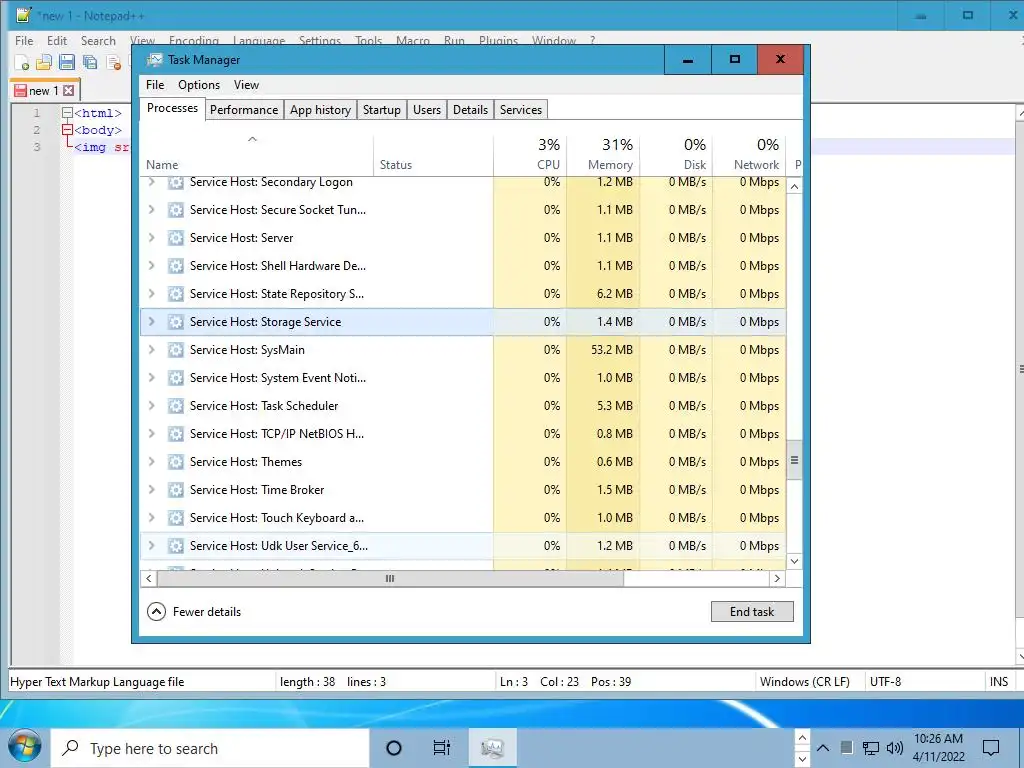Click the Fewer details toggle

point(194,612)
